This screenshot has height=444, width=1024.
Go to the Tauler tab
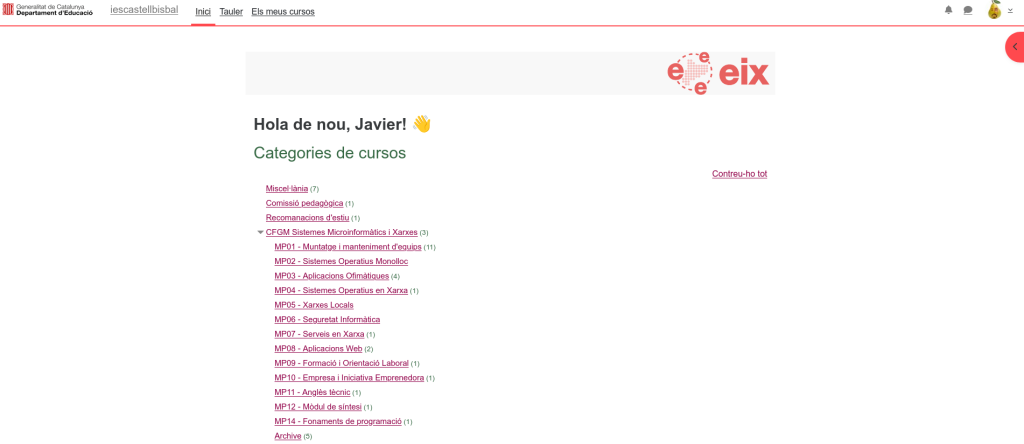(231, 11)
